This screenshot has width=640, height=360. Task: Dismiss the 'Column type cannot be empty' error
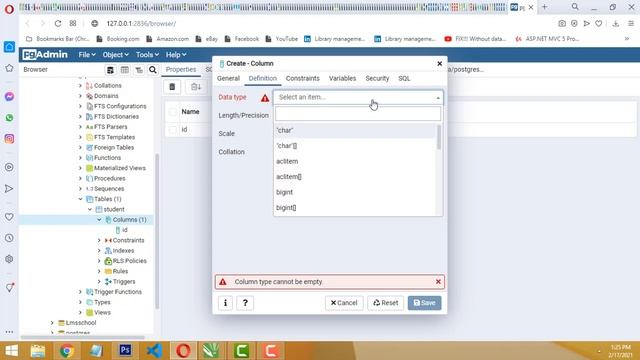point(438,282)
